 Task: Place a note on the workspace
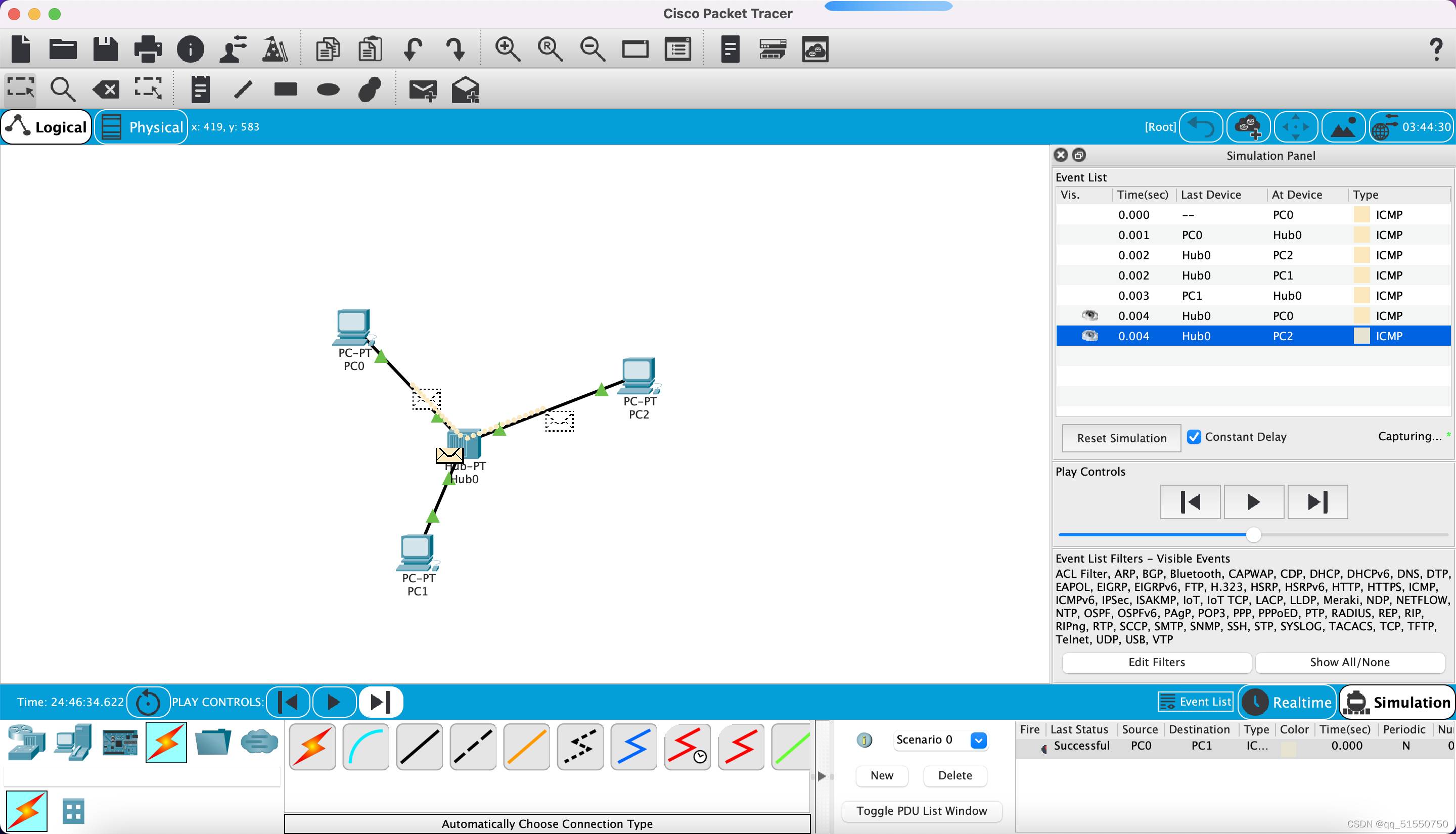point(201,89)
